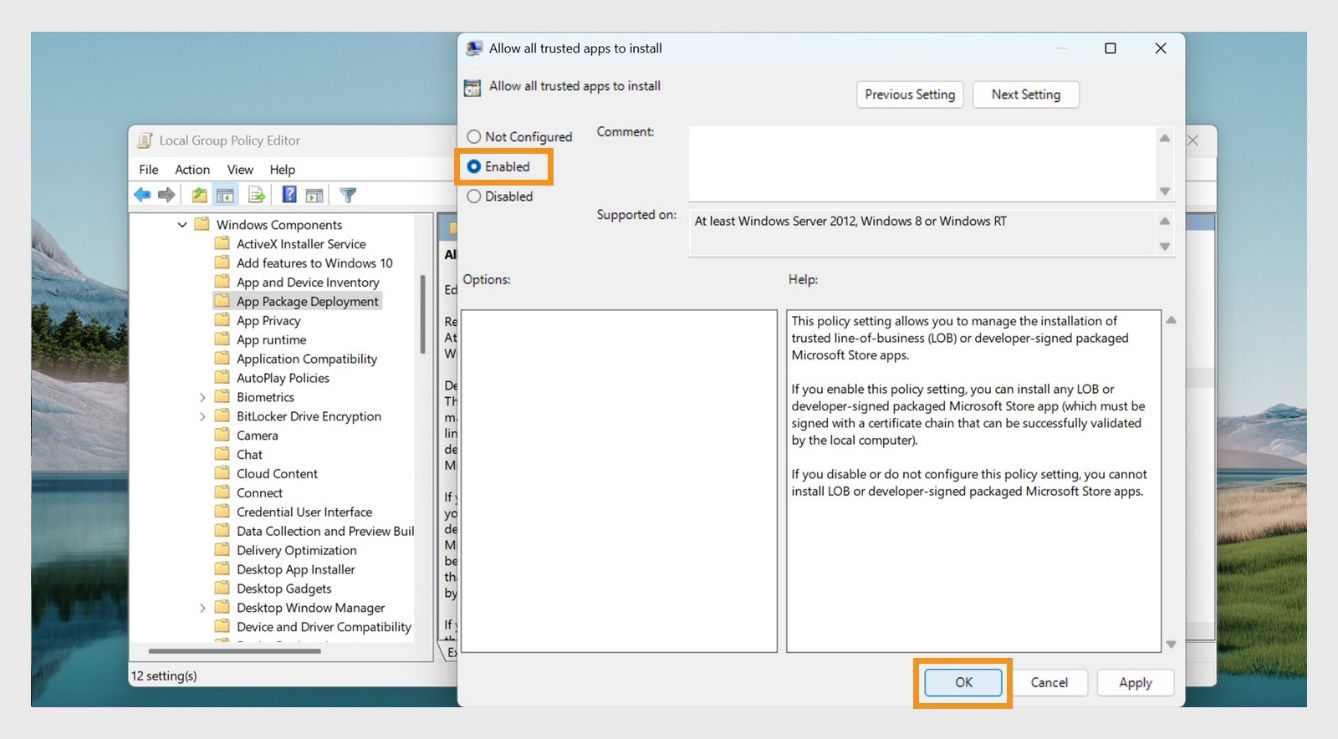Click the '12 setting(s)' status bar text
Image resolution: width=1338 pixels, height=739 pixels.
click(164, 676)
